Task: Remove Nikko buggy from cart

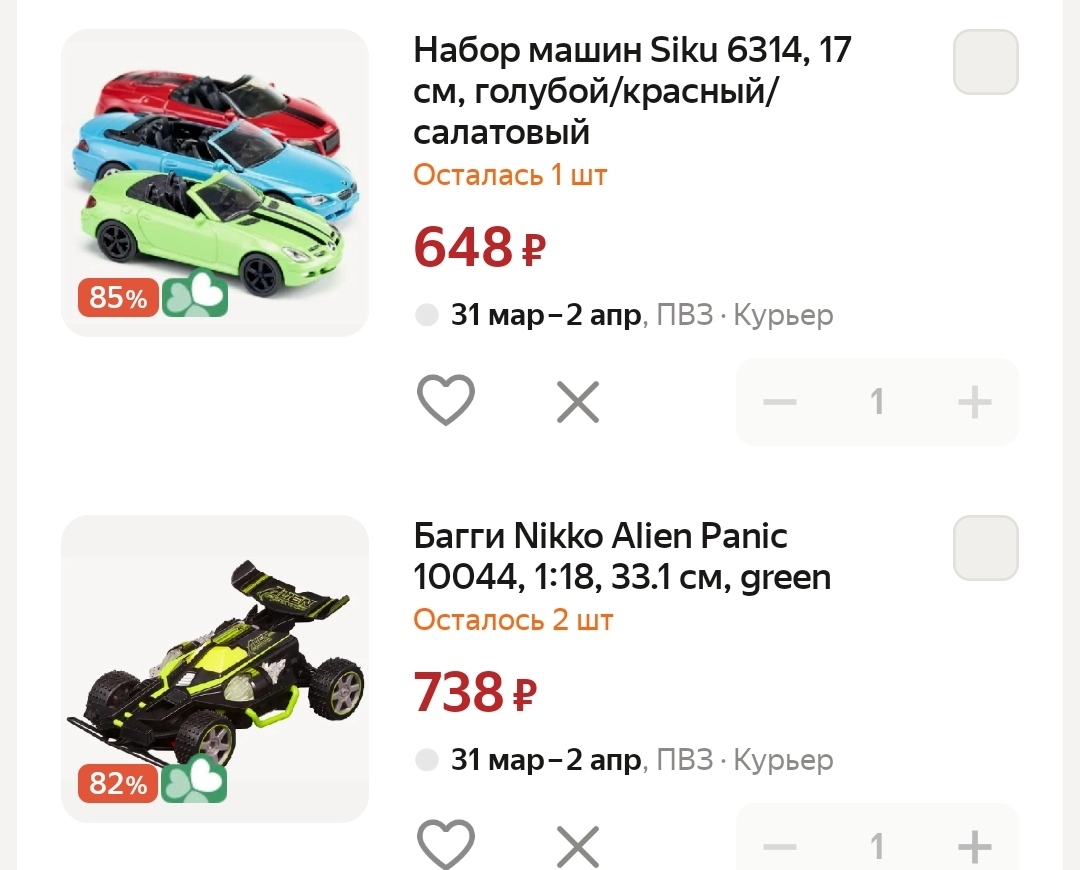Action: 577,847
